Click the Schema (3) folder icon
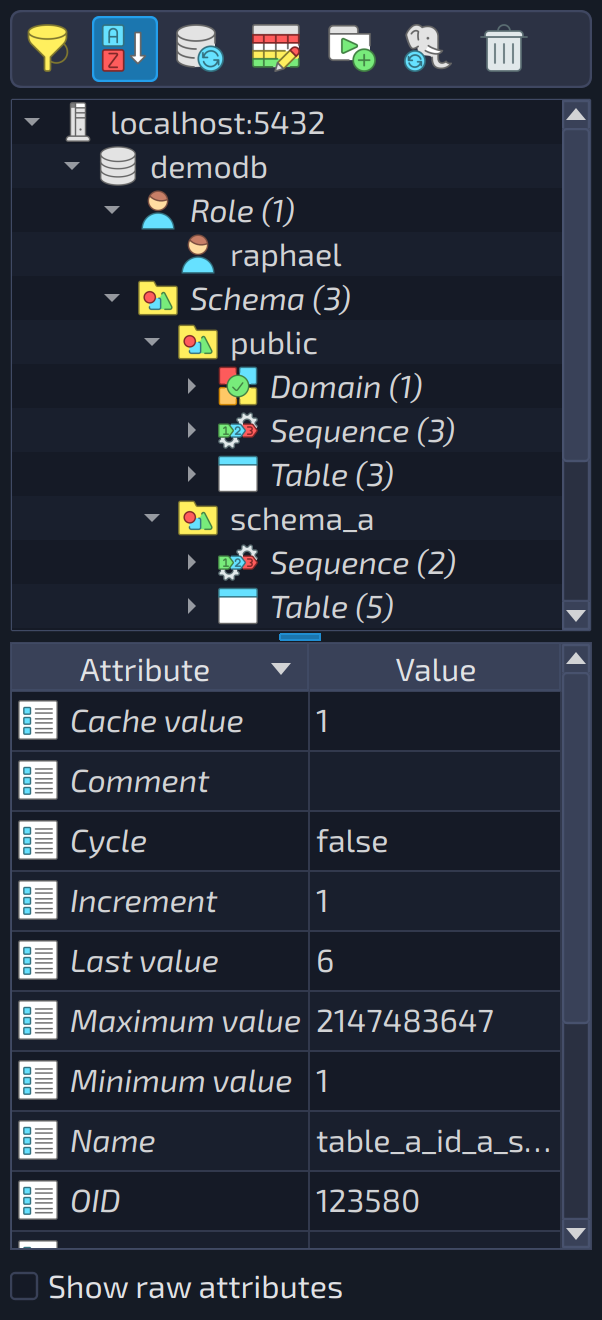This screenshot has height=1320, width=602. tap(158, 299)
